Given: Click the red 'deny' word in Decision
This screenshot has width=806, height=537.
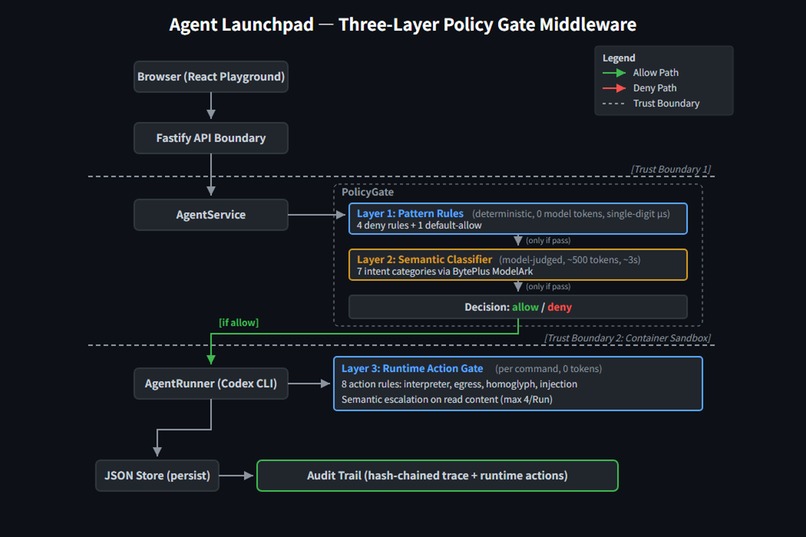Looking at the screenshot, I should coord(559,307).
